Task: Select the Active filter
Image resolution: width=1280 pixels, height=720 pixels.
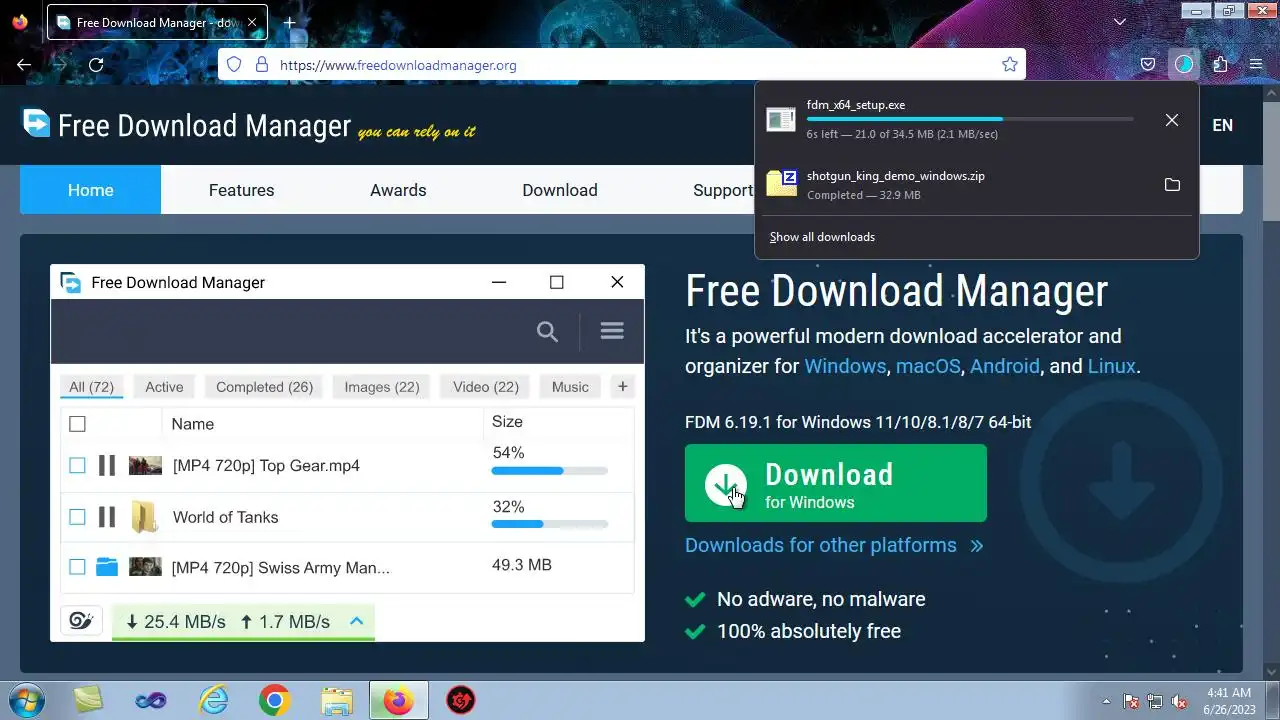Action: click(164, 387)
